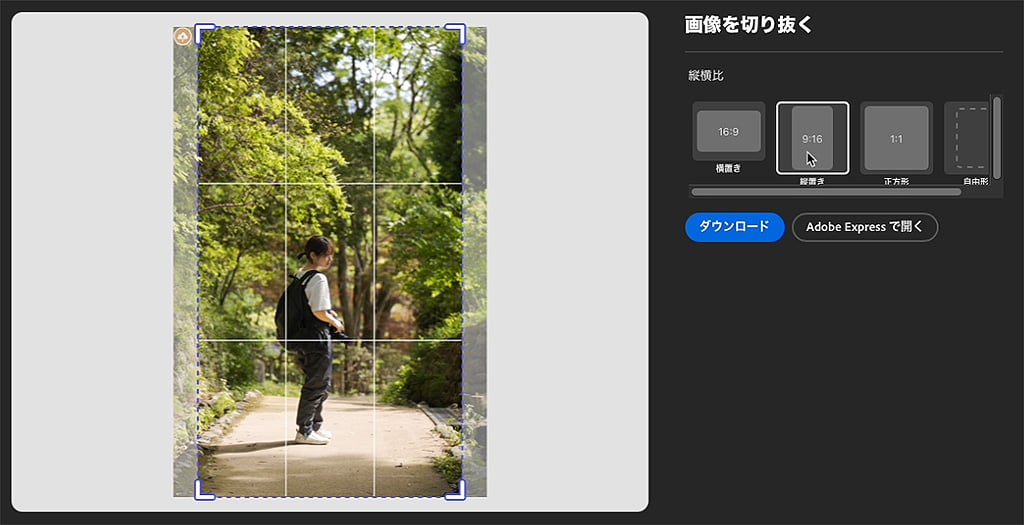Grab the bottom-right crop corner handle
1024x525 pixels.
(x=456, y=490)
